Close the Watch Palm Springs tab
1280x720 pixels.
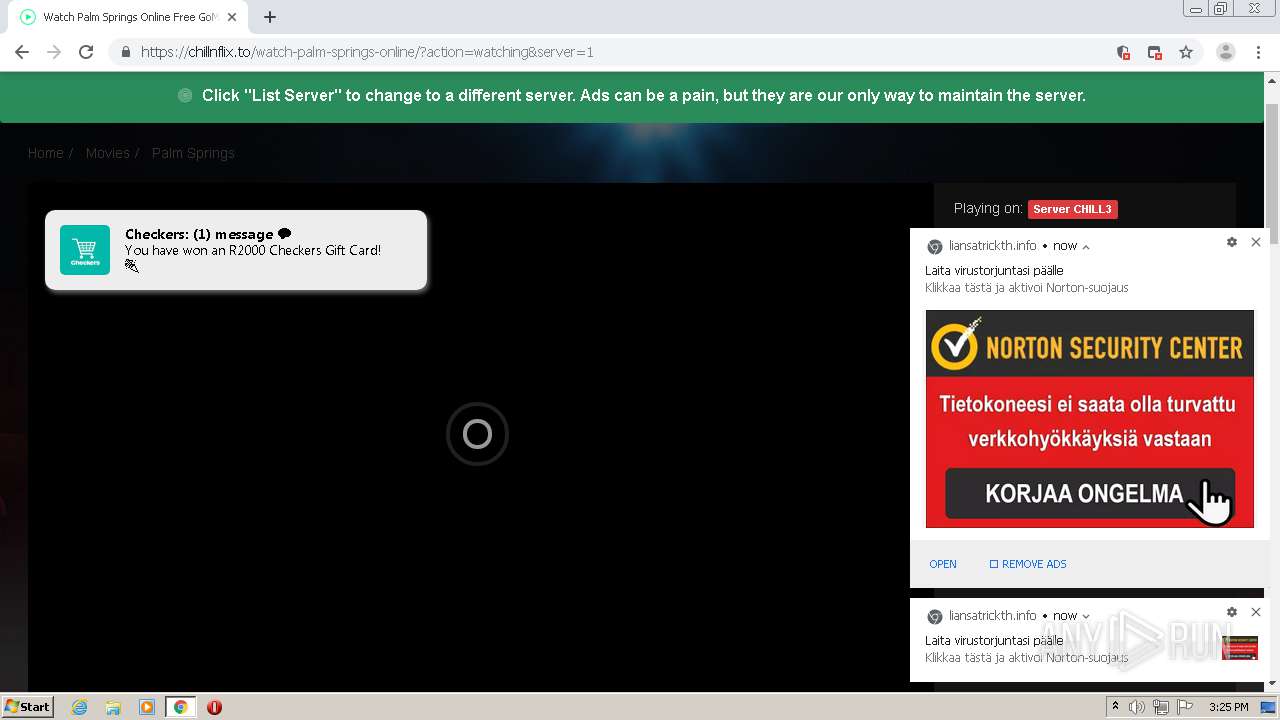[232, 17]
